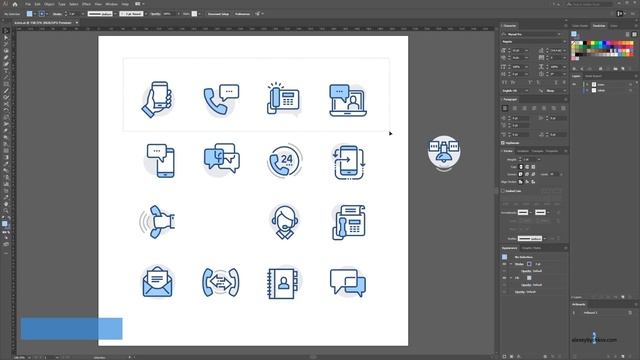Toggle visibility of the Icons layer
This screenshot has height=360, width=640.
574,84
